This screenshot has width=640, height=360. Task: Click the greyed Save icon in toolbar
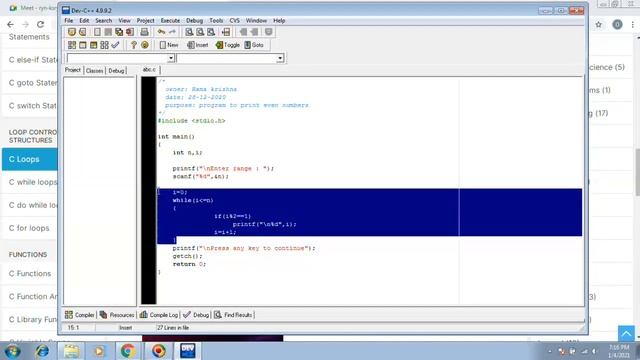pos(108,32)
